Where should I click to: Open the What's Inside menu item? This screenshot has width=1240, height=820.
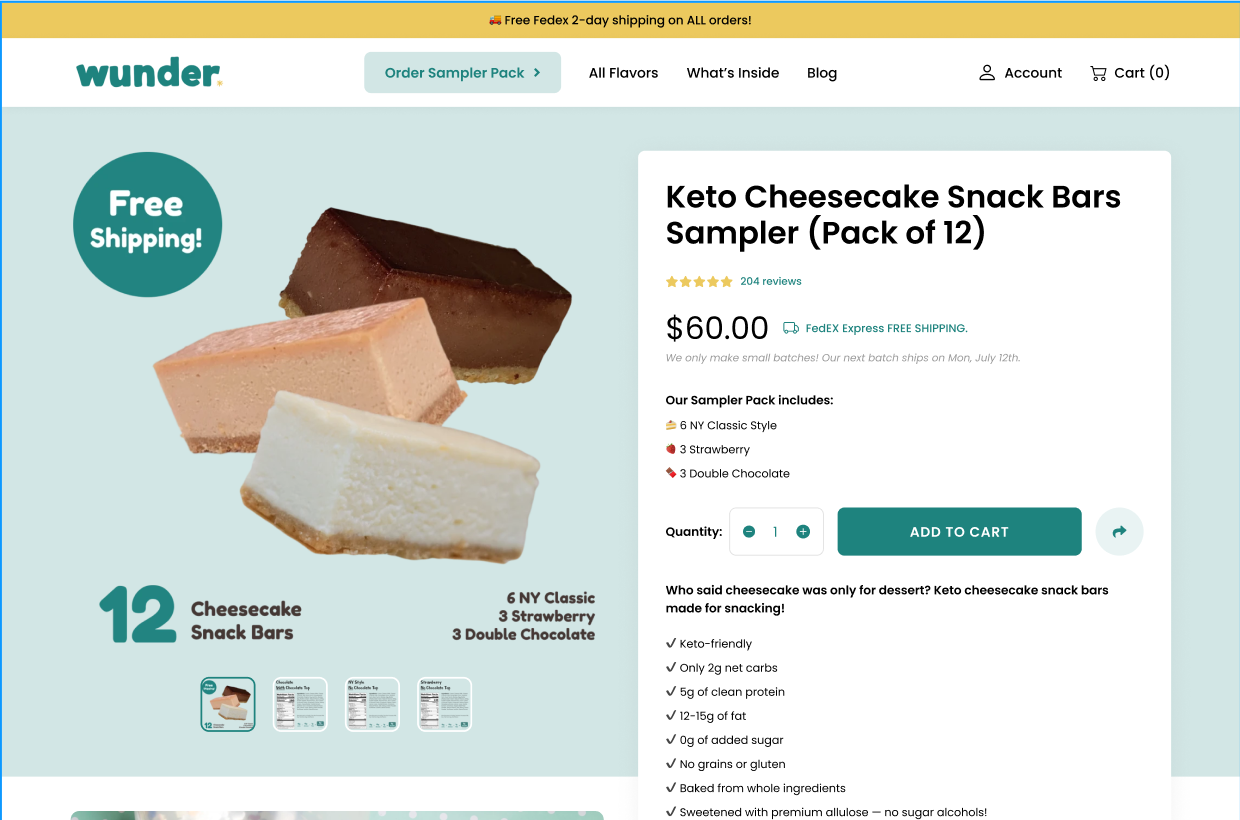[x=732, y=73]
